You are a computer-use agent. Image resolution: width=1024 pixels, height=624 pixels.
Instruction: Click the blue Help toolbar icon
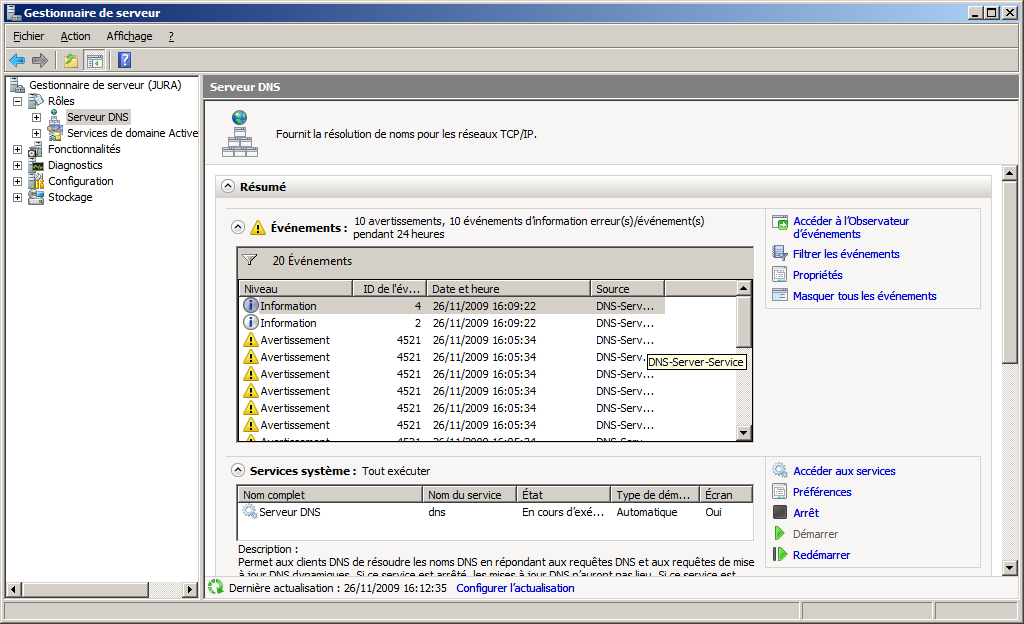coord(125,60)
